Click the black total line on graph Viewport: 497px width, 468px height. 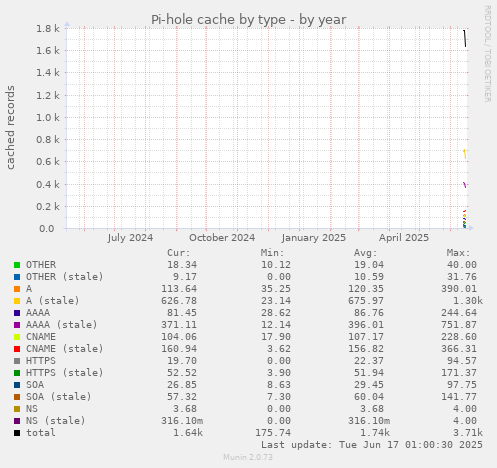click(465, 38)
